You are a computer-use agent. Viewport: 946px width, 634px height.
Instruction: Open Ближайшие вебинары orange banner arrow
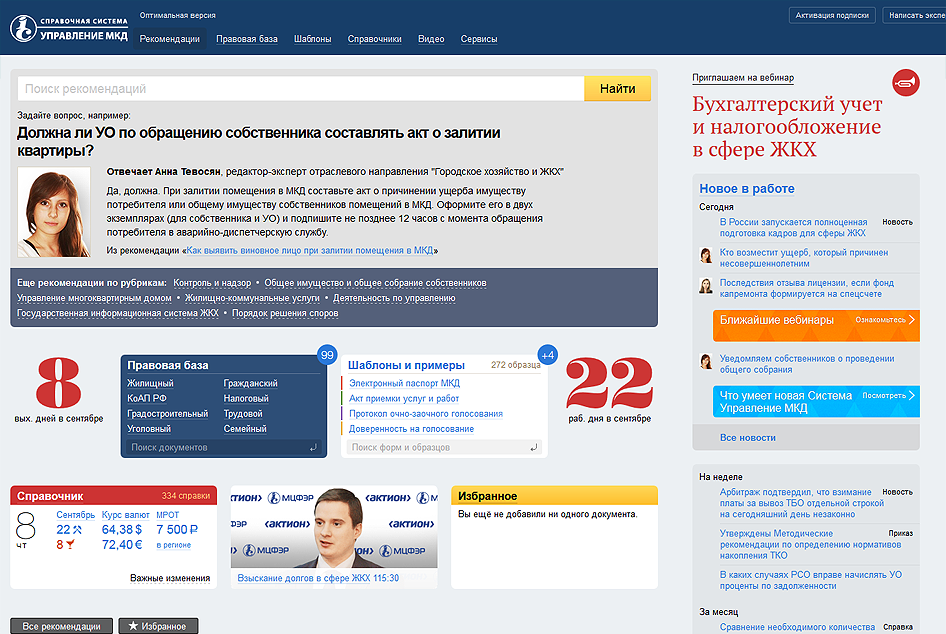pyautogui.click(x=912, y=320)
